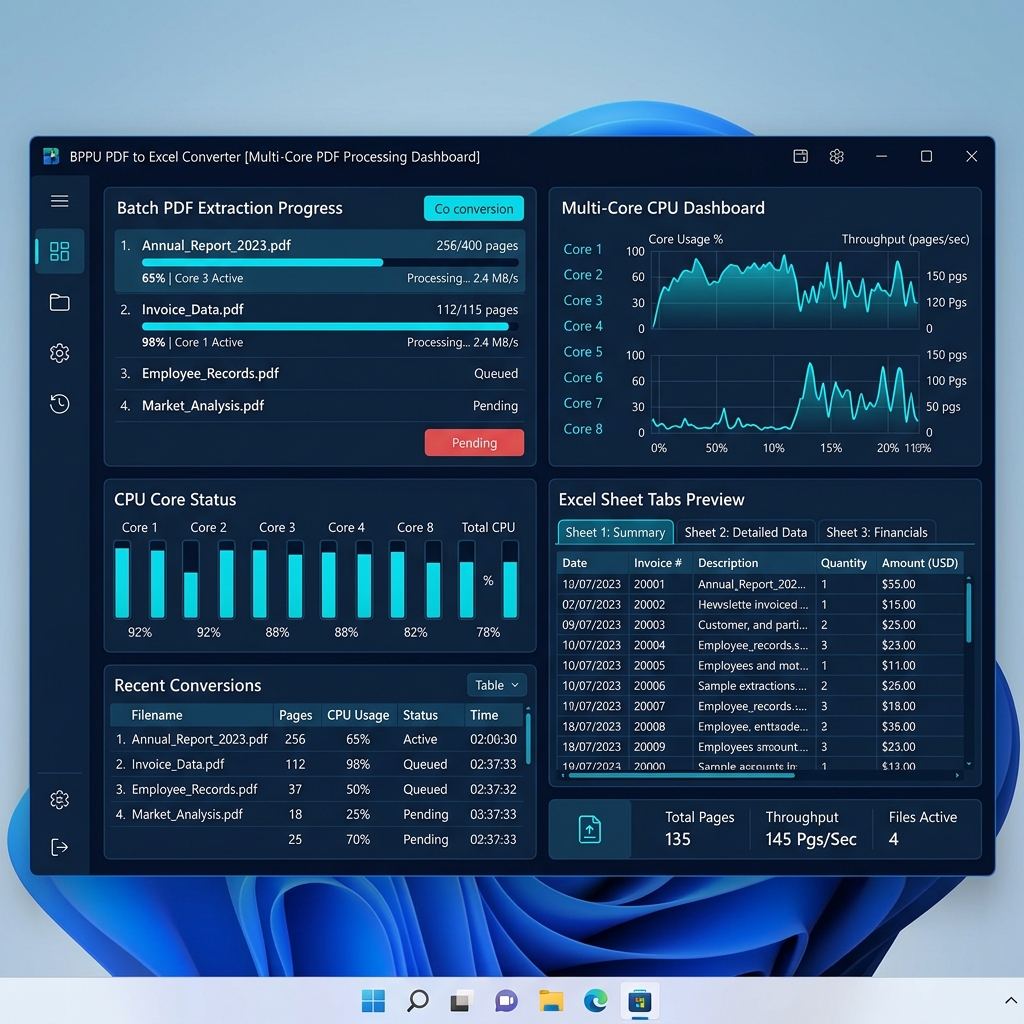Click the 03:37:33 time cell
This screenshot has height=1024, width=1024.
pos(493,814)
